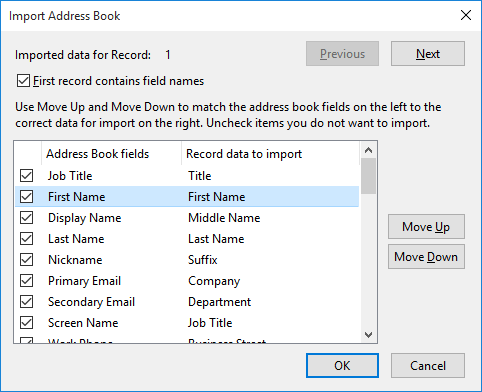Click the field list scrollbar thumb
The image size is (482, 392).
click(x=368, y=176)
